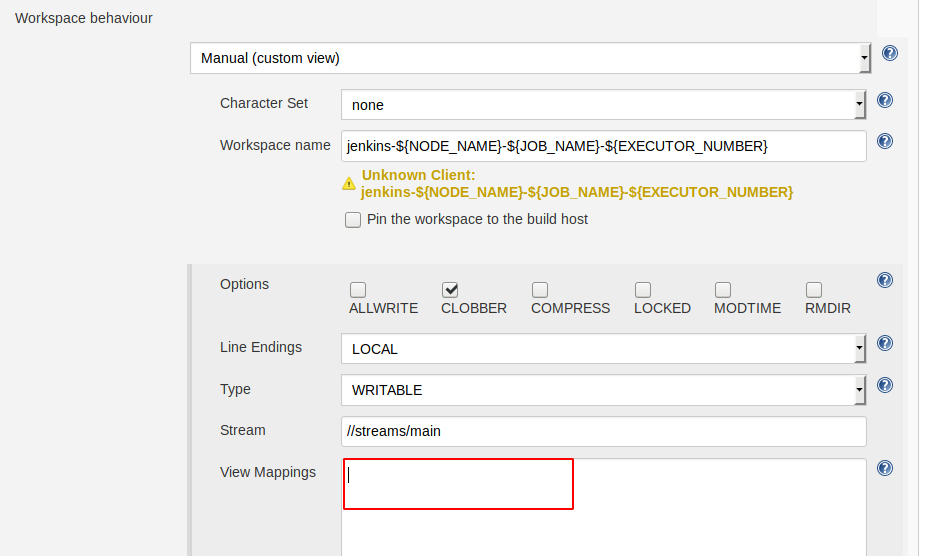Screen dimensions: 940x556
Task: Open the Line Endings LOCAL dropdown
Action: tap(603, 349)
